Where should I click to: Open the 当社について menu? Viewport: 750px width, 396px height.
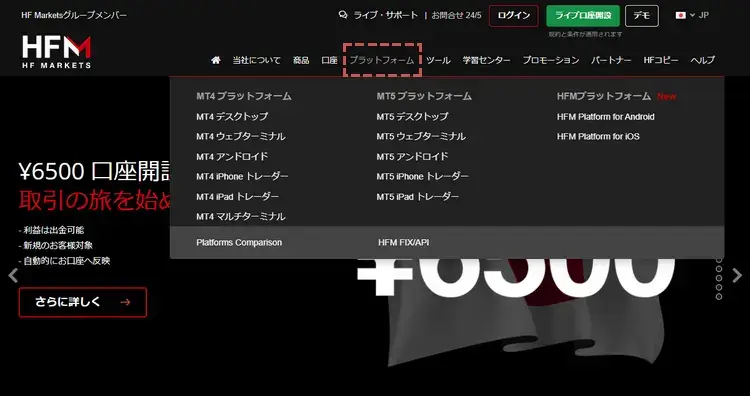click(256, 60)
